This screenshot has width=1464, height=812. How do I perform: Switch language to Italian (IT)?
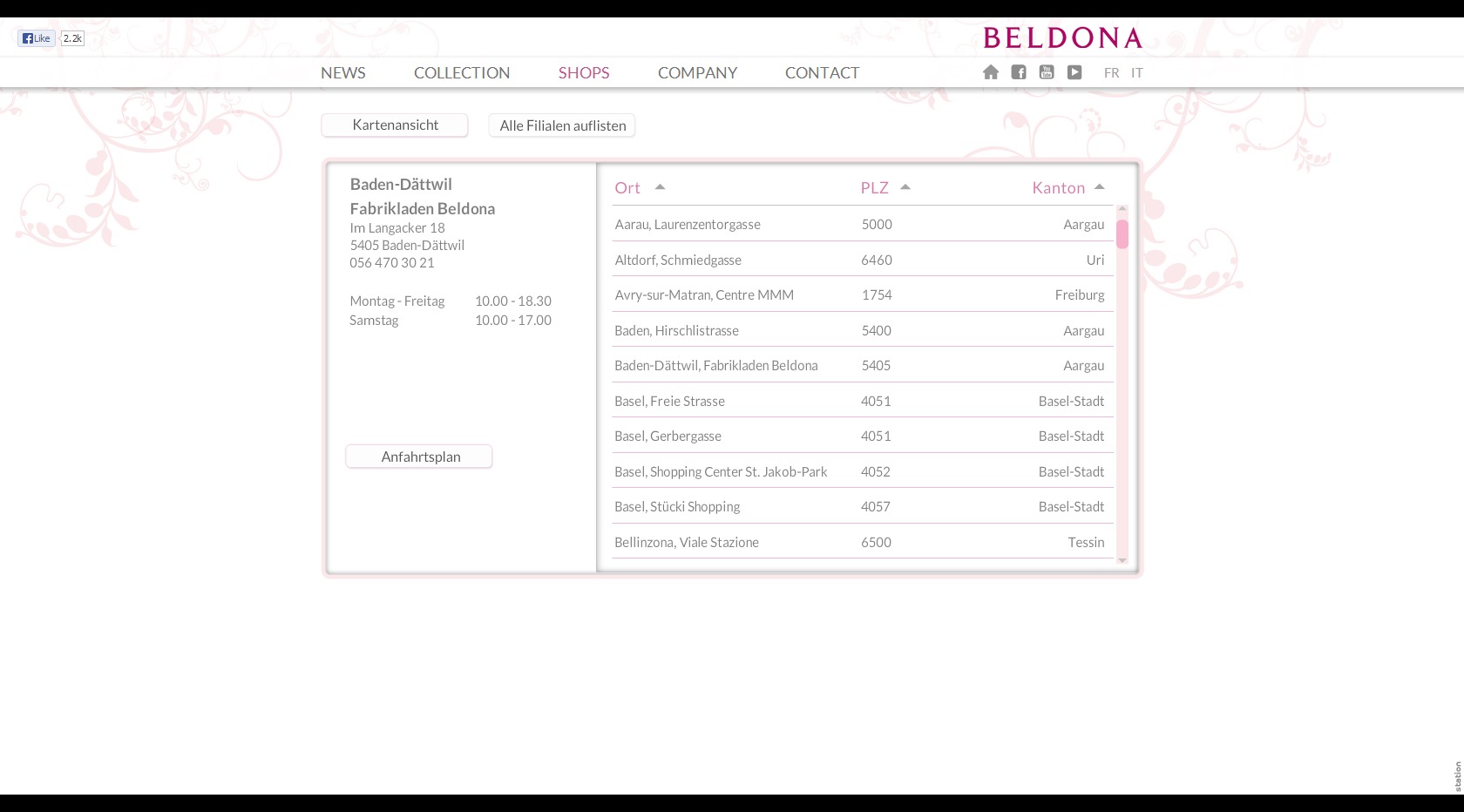point(1136,73)
